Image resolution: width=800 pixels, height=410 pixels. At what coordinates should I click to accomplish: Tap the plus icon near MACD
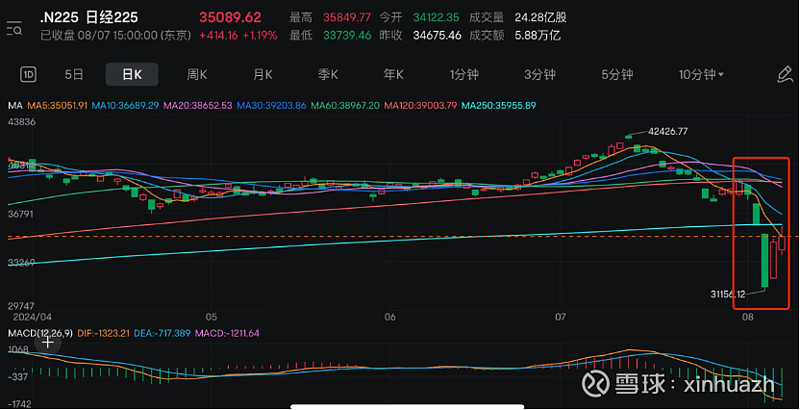click(47, 343)
